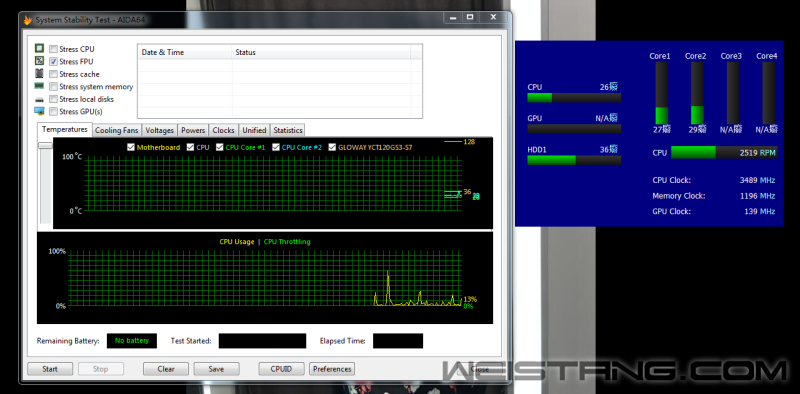The width and height of the screenshot is (800, 394).
Task: Click the memory module icon beside Stress system memory
Action: 39,86
